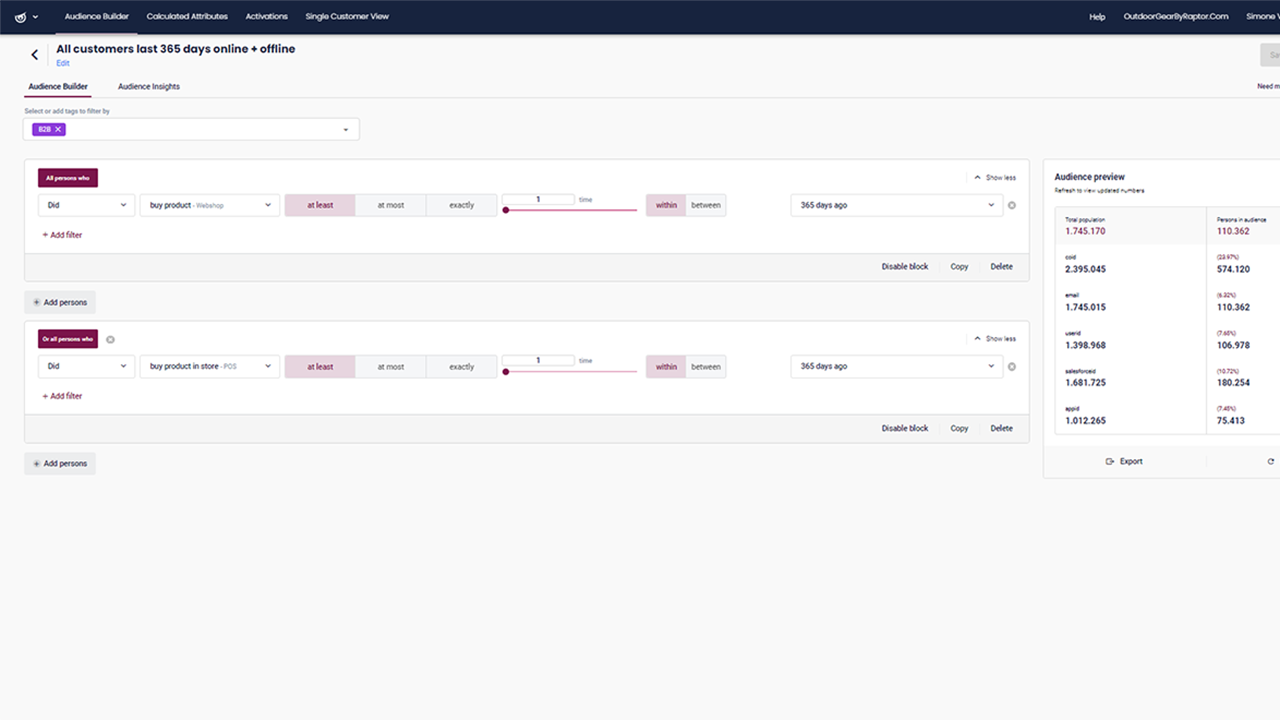Go back using the left chevron arrow
1280x720 pixels.
tap(35, 55)
